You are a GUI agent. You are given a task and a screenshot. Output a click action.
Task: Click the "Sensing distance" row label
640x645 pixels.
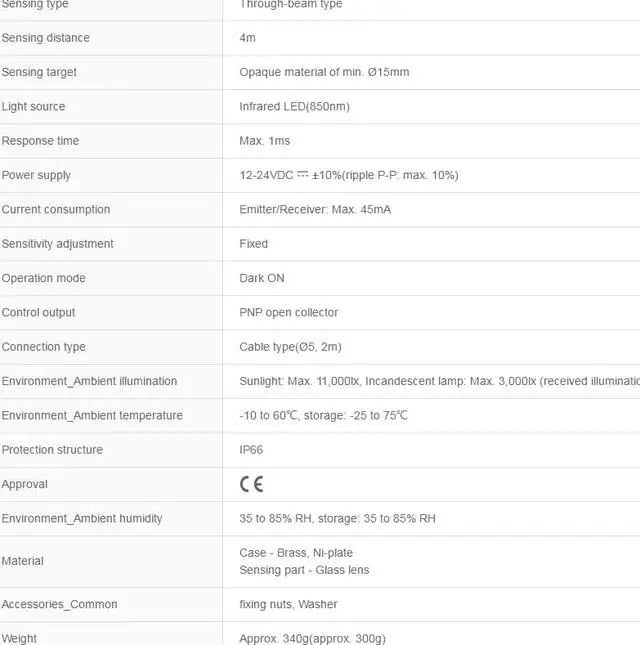pyautogui.click(x=46, y=38)
